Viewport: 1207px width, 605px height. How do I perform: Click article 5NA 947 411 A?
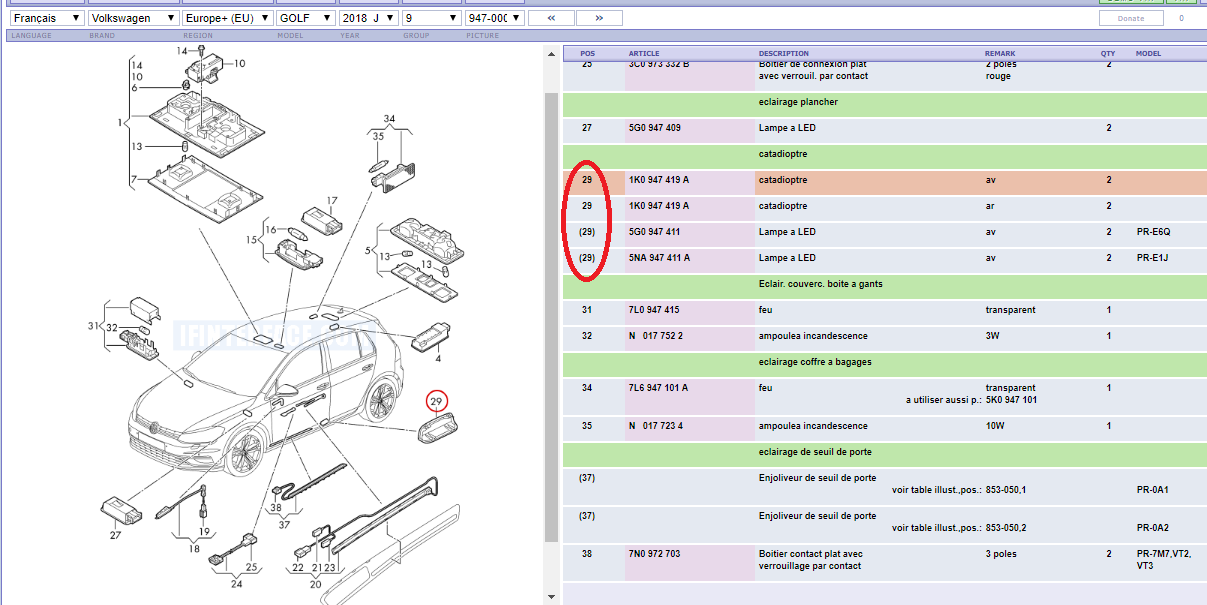coord(659,258)
